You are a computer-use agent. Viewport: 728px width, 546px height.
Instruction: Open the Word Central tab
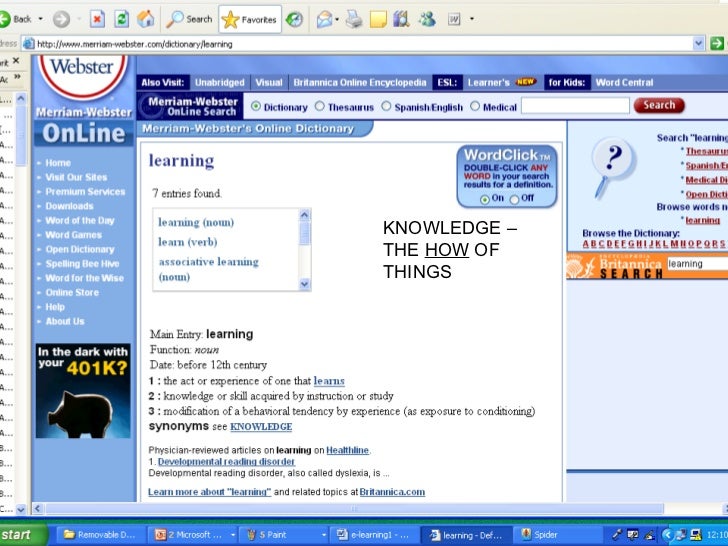pyautogui.click(x=624, y=83)
